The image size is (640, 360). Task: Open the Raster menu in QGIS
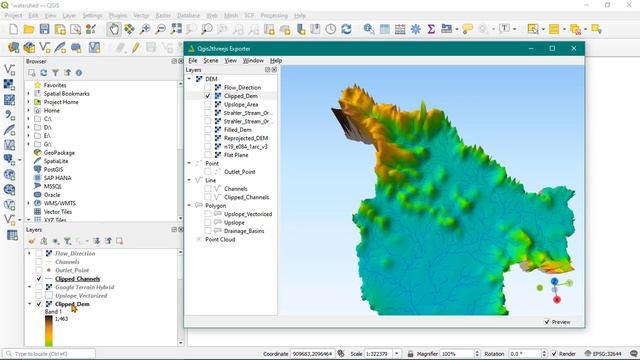click(163, 16)
